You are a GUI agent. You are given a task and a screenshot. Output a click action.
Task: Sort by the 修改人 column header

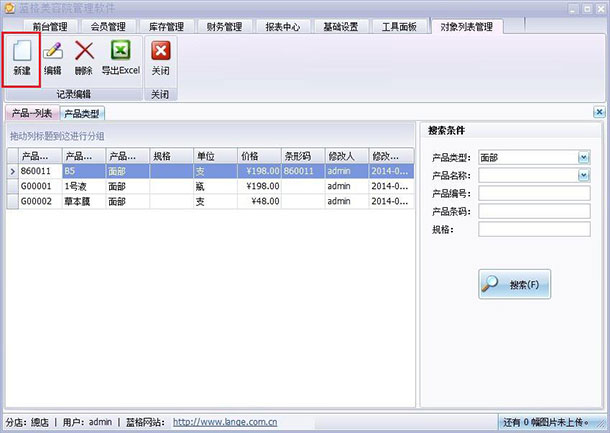click(x=347, y=156)
